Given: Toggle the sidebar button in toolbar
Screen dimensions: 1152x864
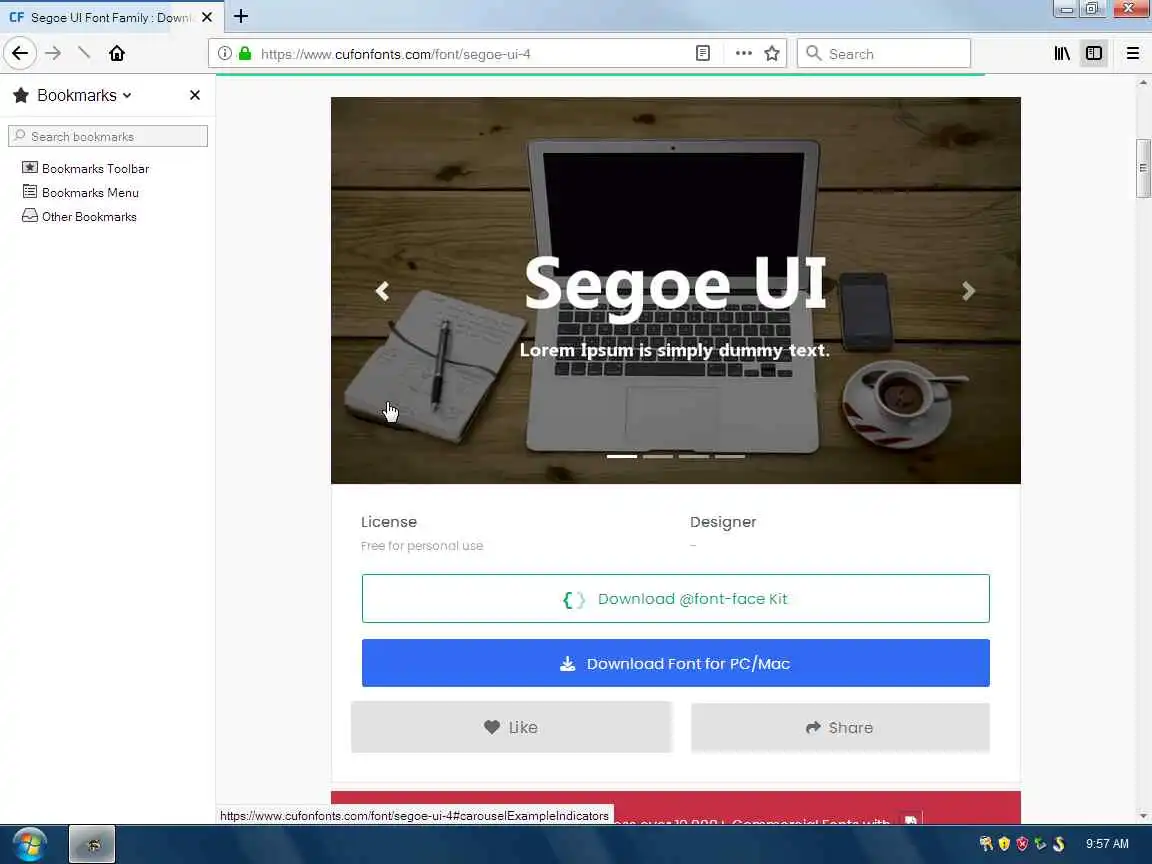Looking at the screenshot, I should [1094, 53].
